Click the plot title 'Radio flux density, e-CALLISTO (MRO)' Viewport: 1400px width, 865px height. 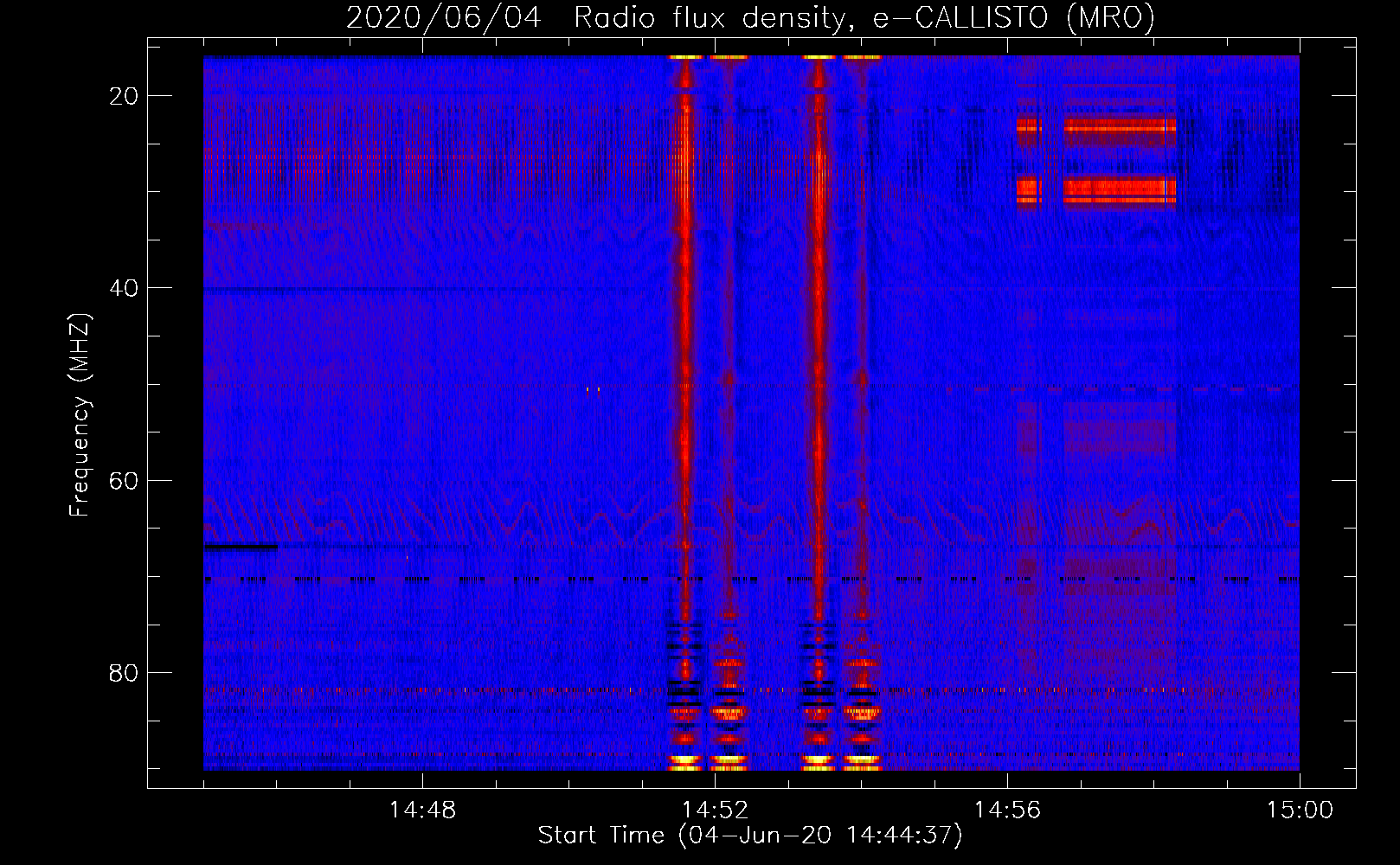(x=864, y=18)
